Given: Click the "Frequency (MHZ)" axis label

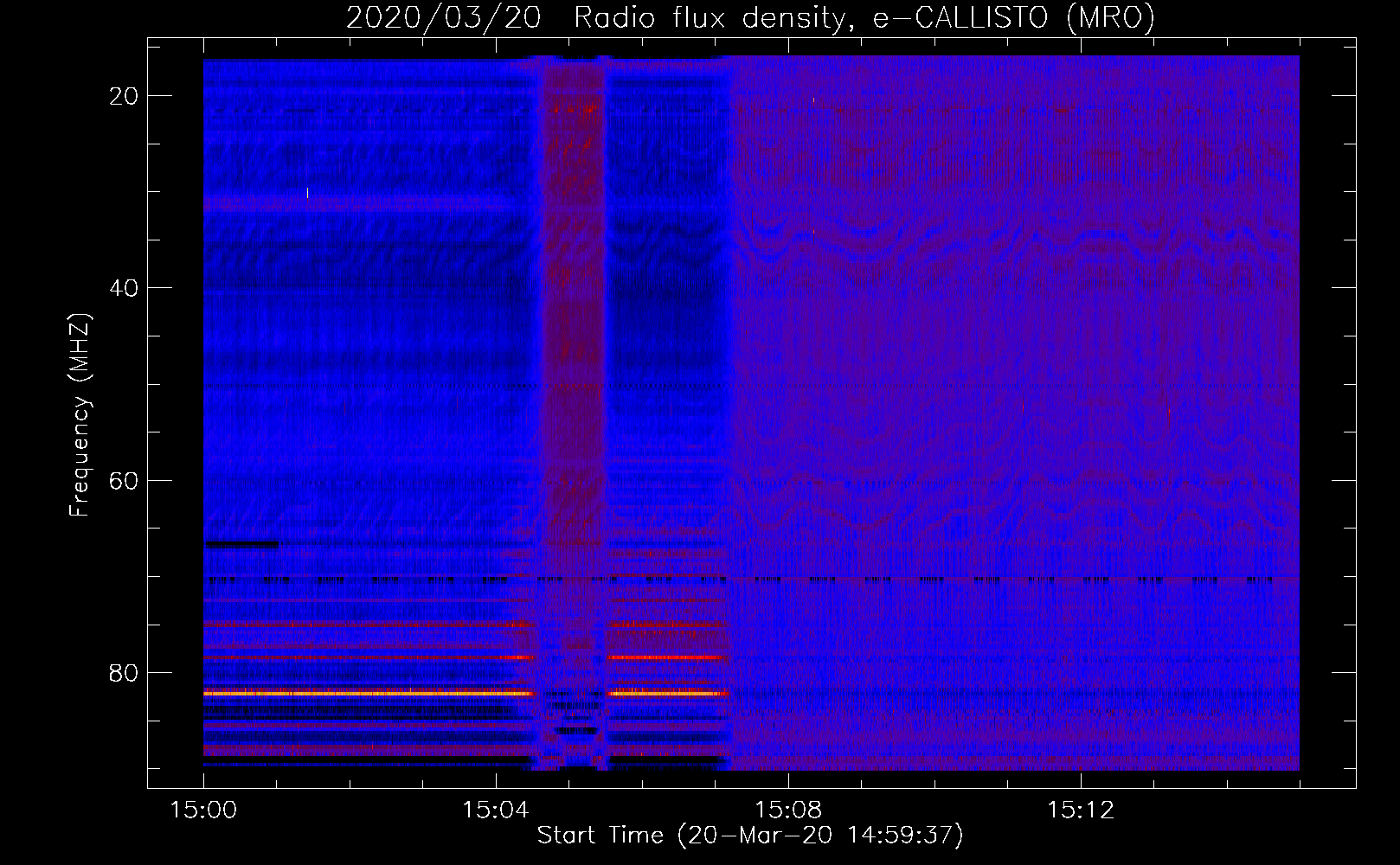Looking at the screenshot, I should pyautogui.click(x=80, y=415).
